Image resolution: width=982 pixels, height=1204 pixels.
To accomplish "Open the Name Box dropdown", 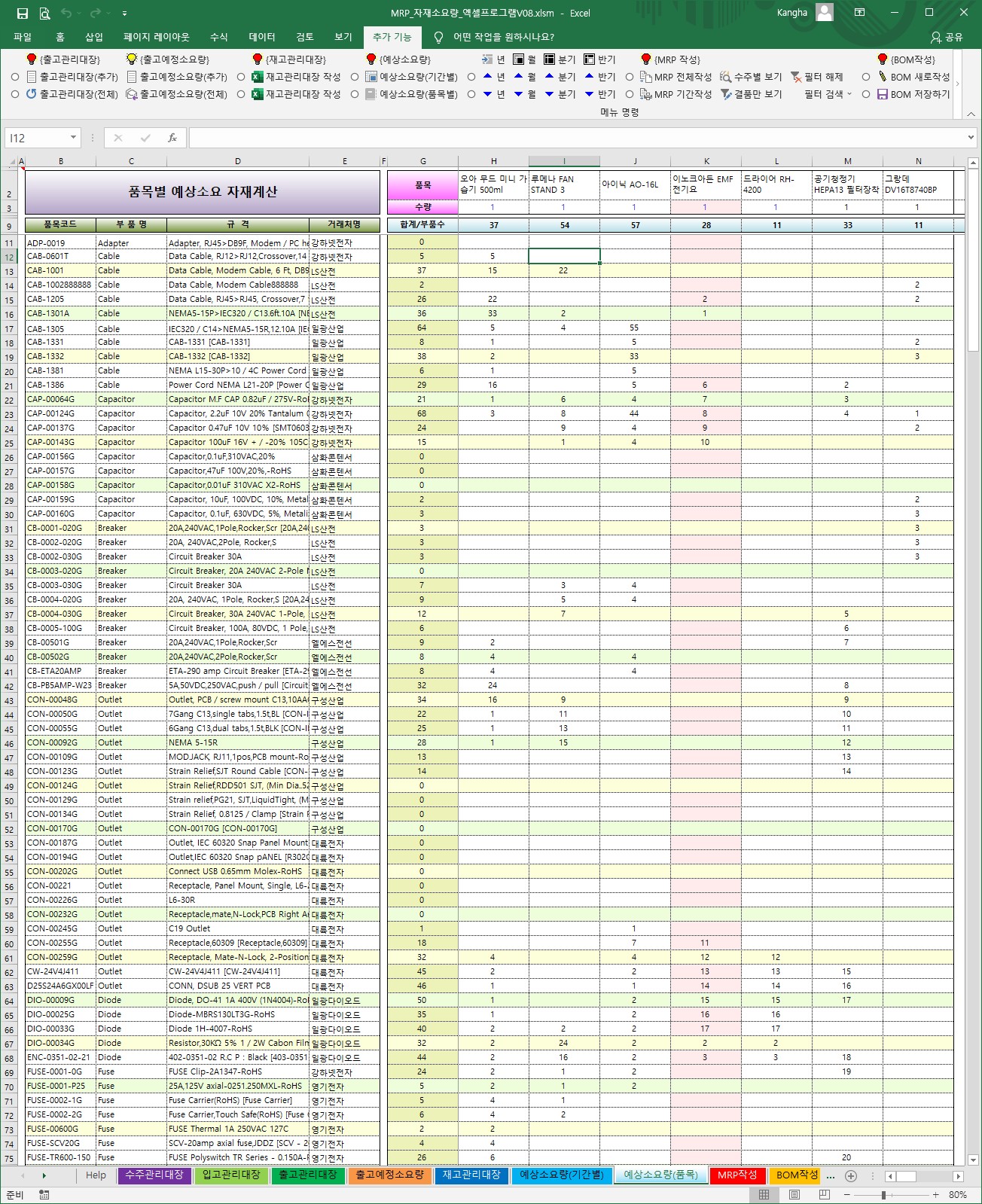I will click(x=73, y=138).
